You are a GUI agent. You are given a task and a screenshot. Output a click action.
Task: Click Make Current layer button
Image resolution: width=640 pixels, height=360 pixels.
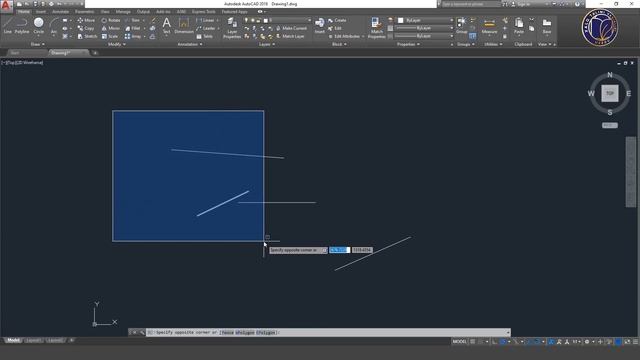click(x=291, y=28)
